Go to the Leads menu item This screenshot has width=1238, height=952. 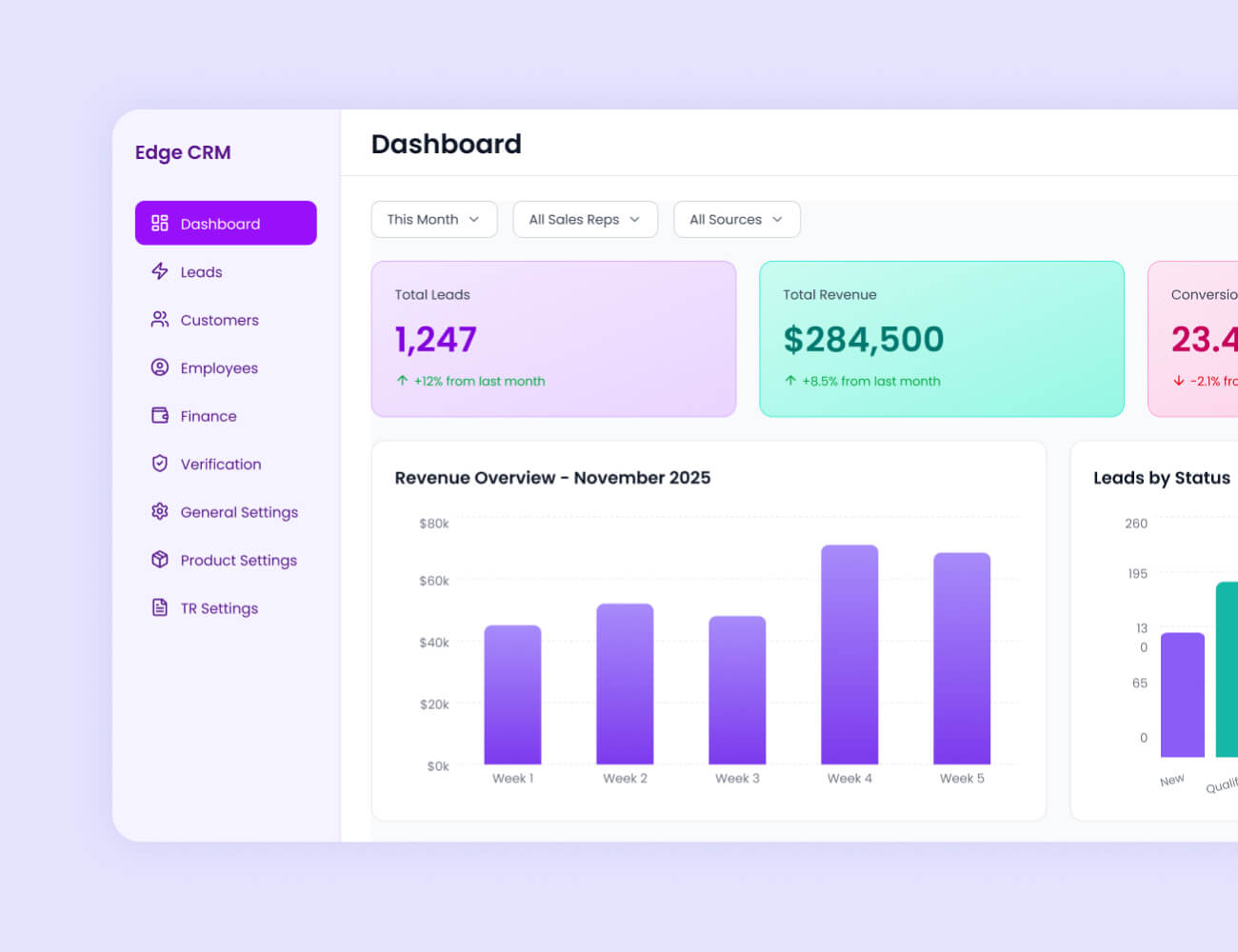201,272
